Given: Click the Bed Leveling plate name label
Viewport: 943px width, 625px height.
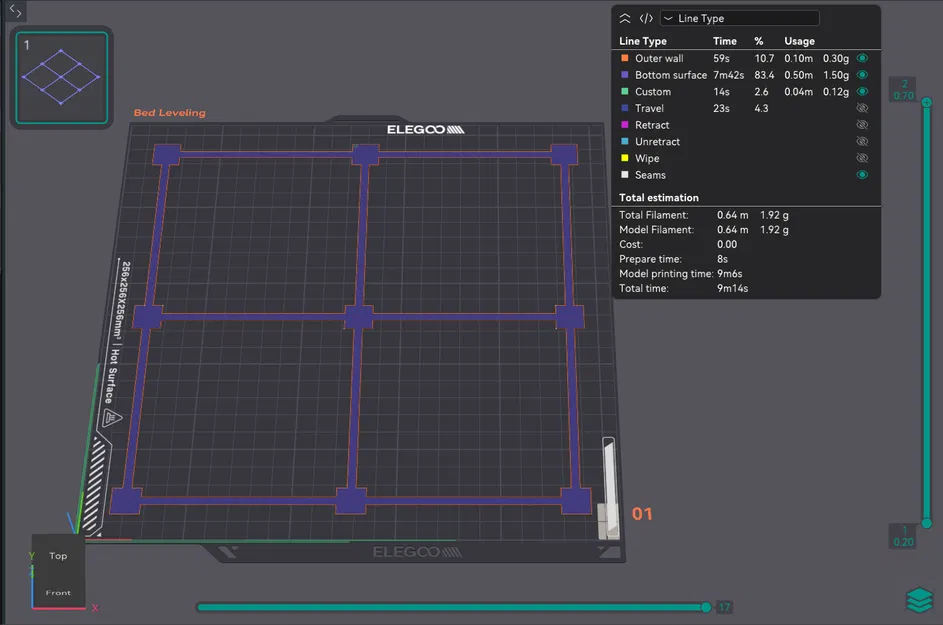Looking at the screenshot, I should coord(170,112).
